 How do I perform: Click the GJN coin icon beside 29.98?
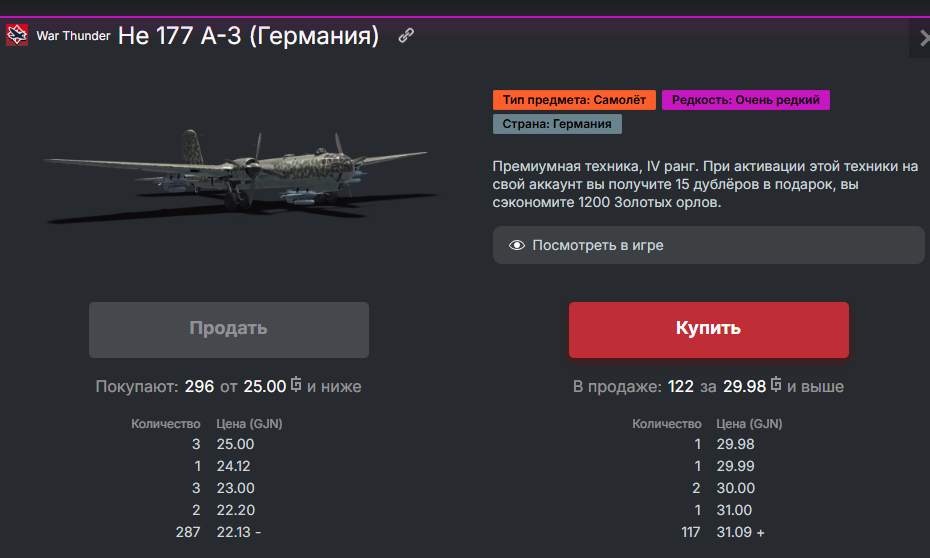[x=776, y=384]
